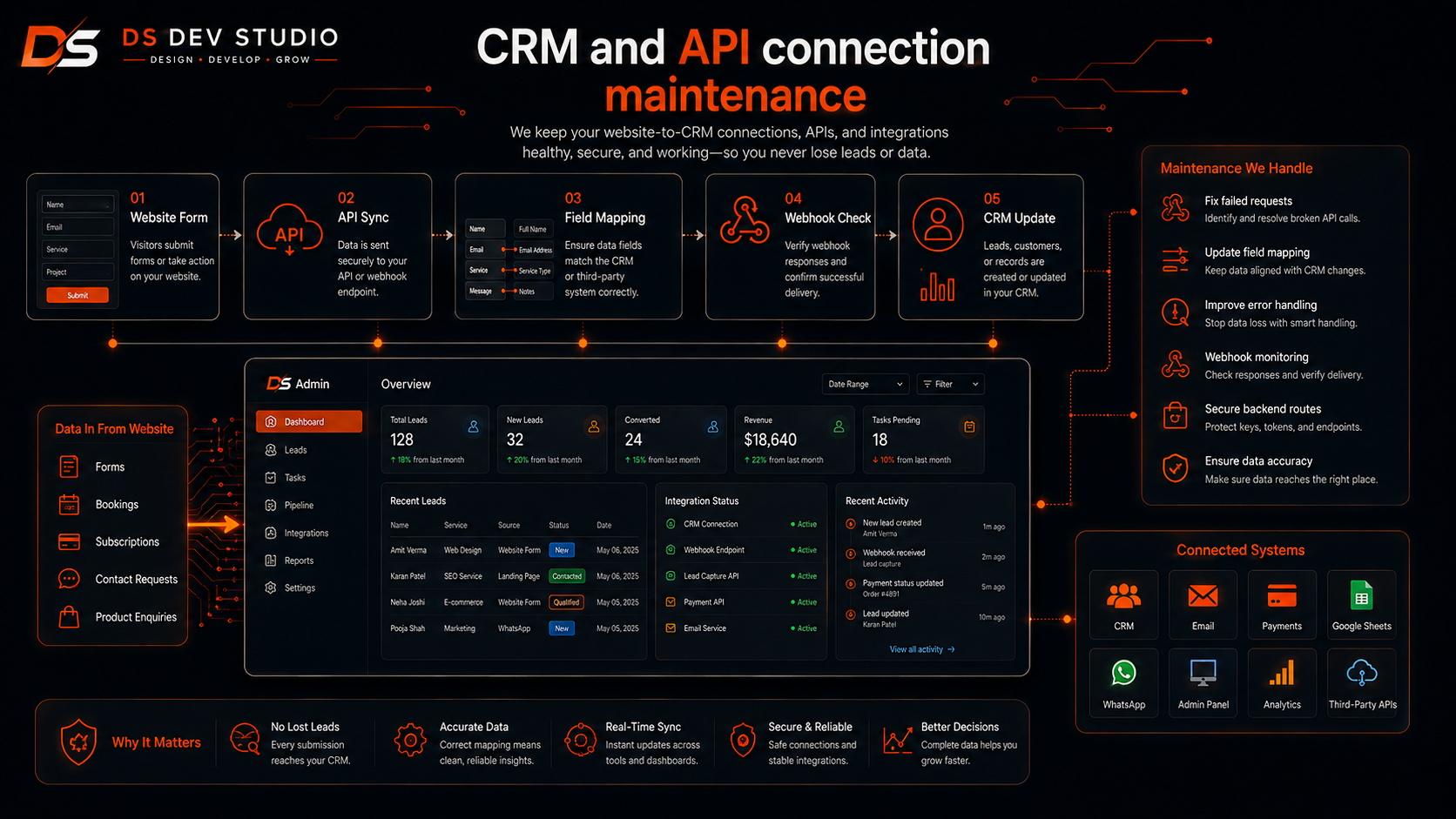Click the Qualified status badge for Neha Joshi
The height and width of the screenshot is (819, 1456).
(567, 602)
